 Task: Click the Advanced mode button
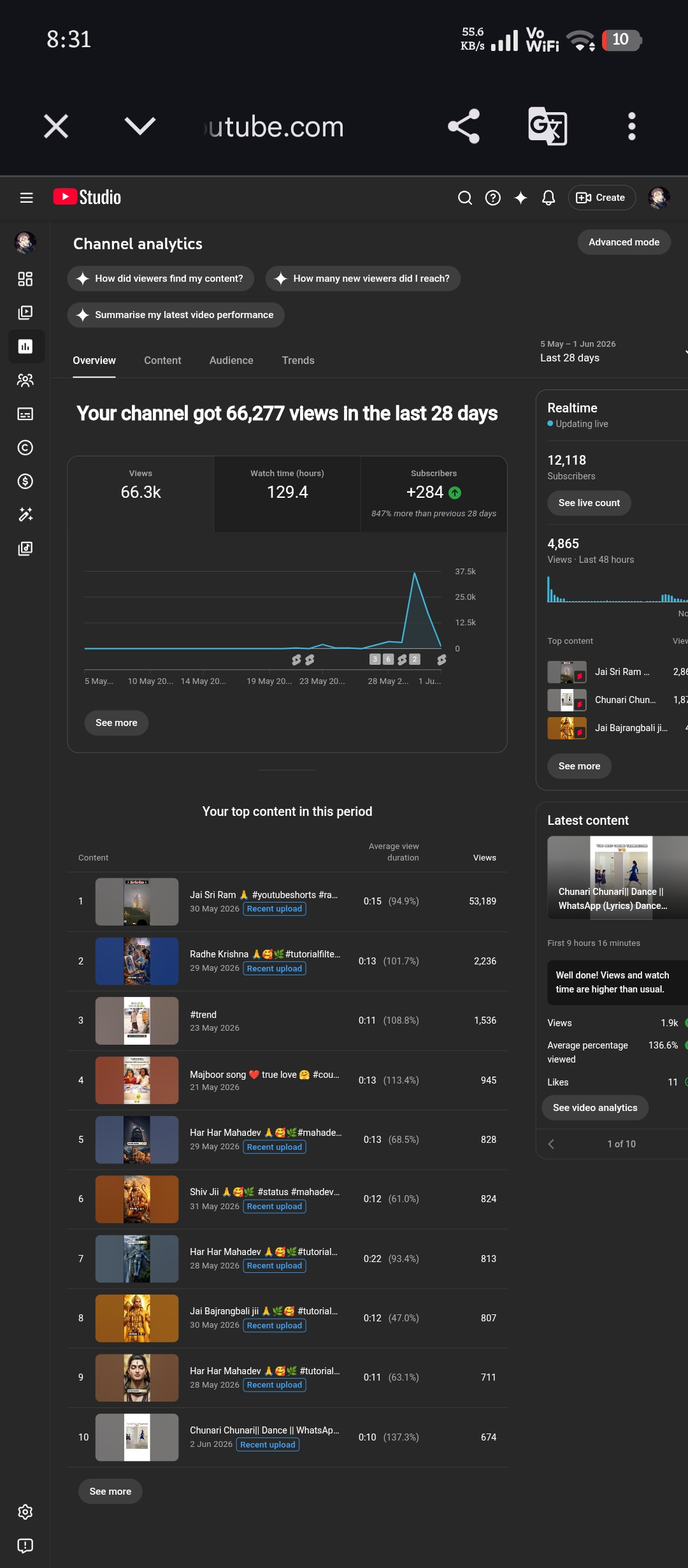624,242
